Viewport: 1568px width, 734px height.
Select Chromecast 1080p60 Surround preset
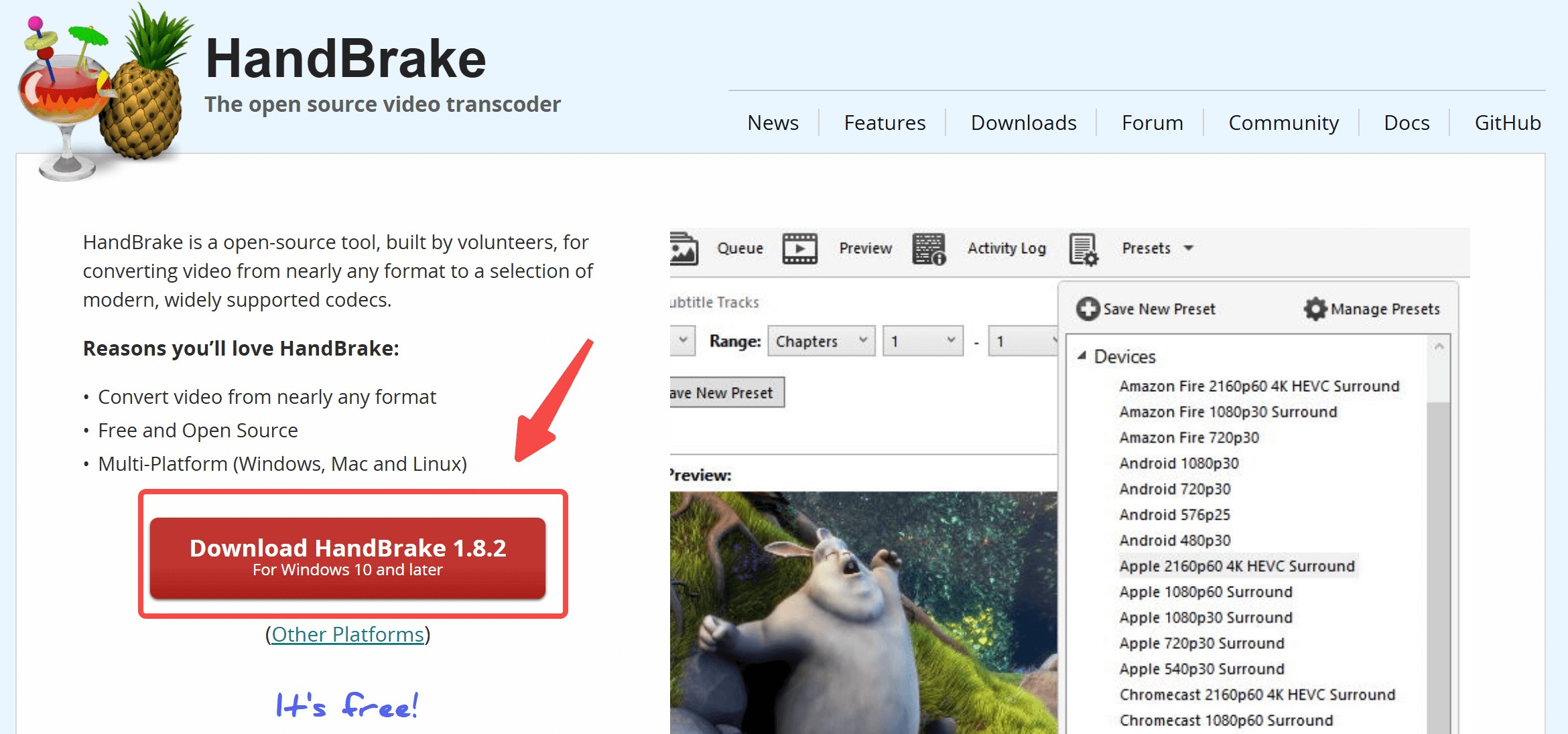[x=1226, y=721]
